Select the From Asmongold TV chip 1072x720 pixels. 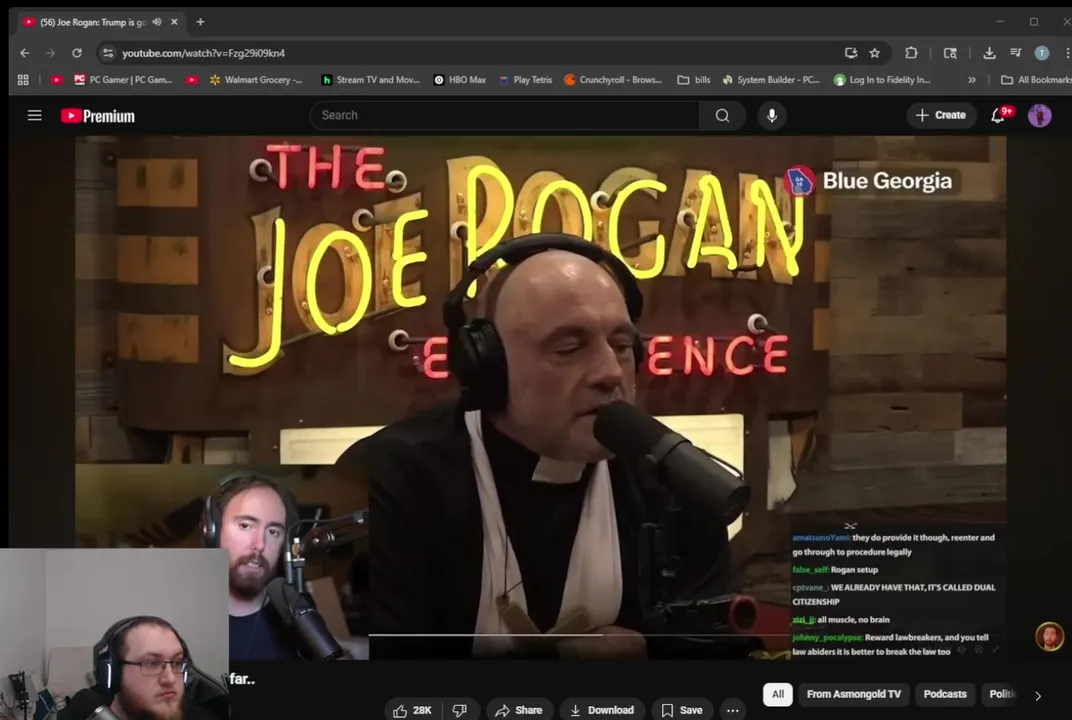853,694
